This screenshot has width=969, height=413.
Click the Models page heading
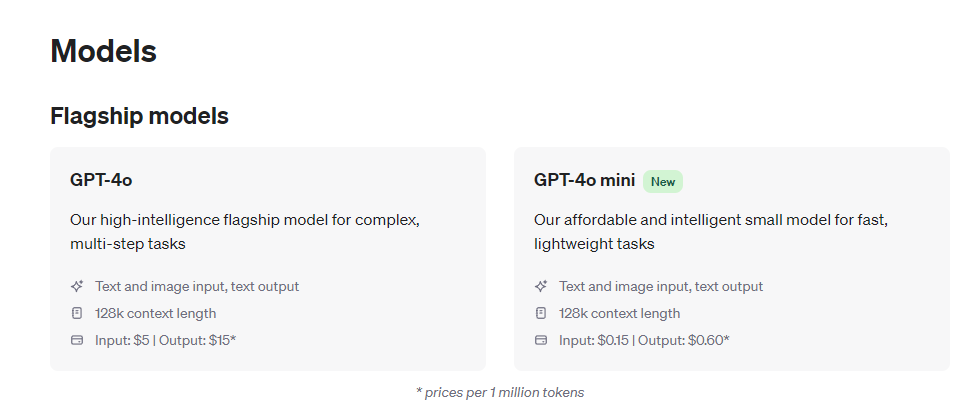coord(103,51)
